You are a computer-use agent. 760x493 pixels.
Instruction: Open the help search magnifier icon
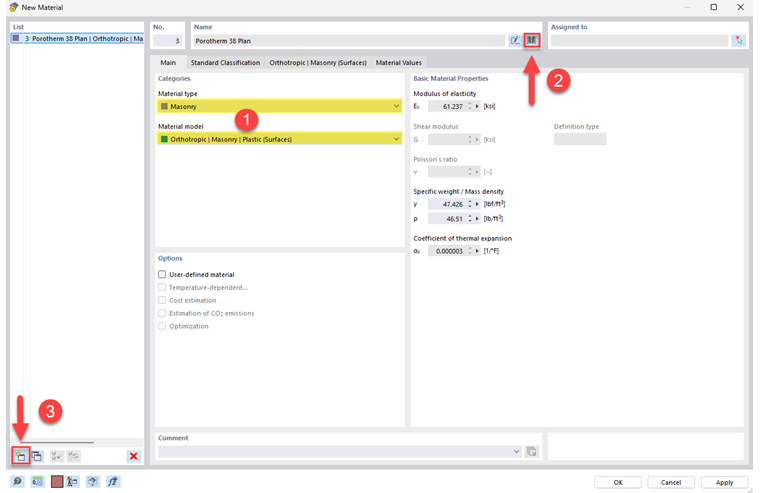click(x=17, y=481)
